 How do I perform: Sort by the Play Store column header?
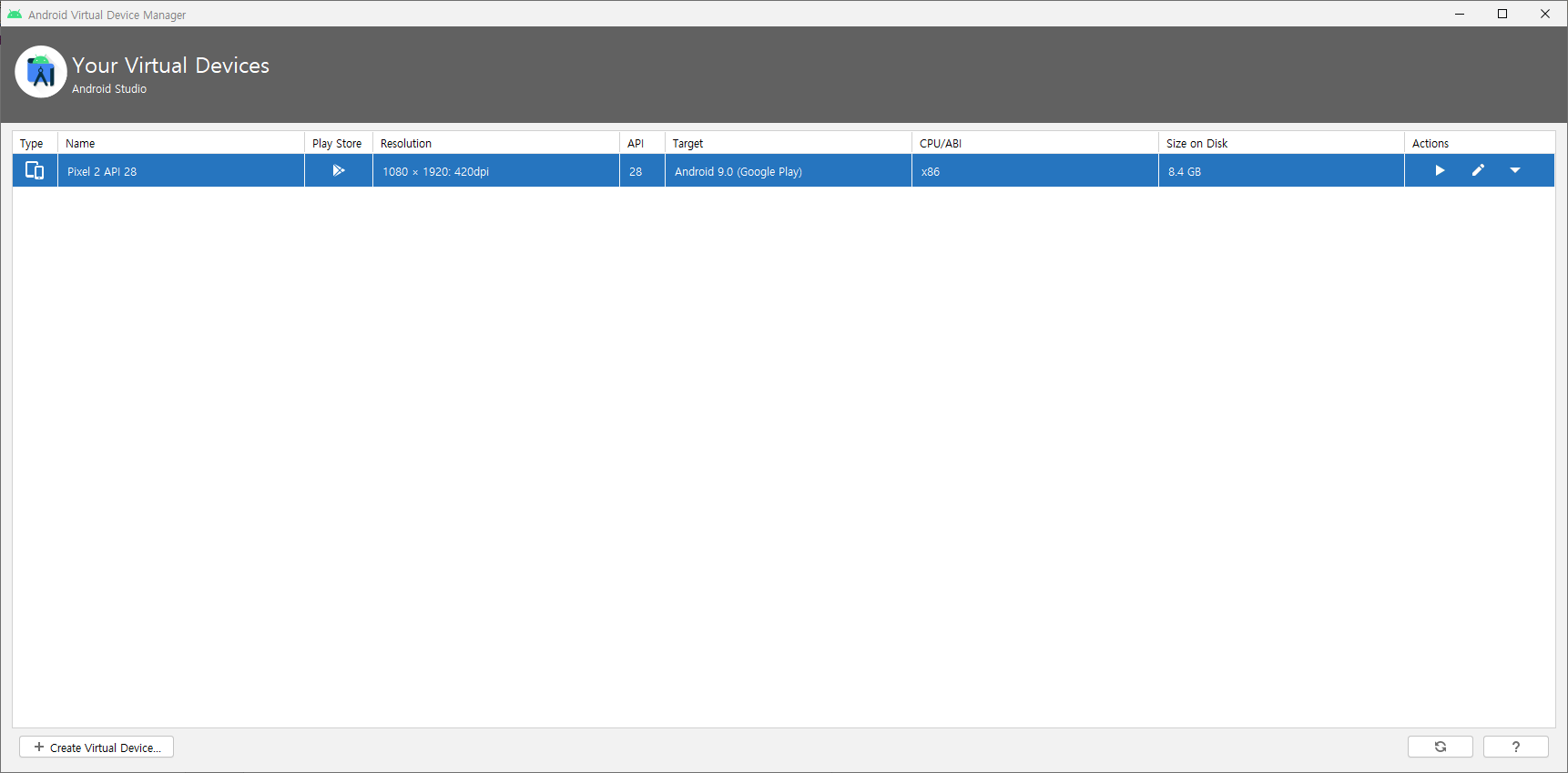tap(339, 143)
